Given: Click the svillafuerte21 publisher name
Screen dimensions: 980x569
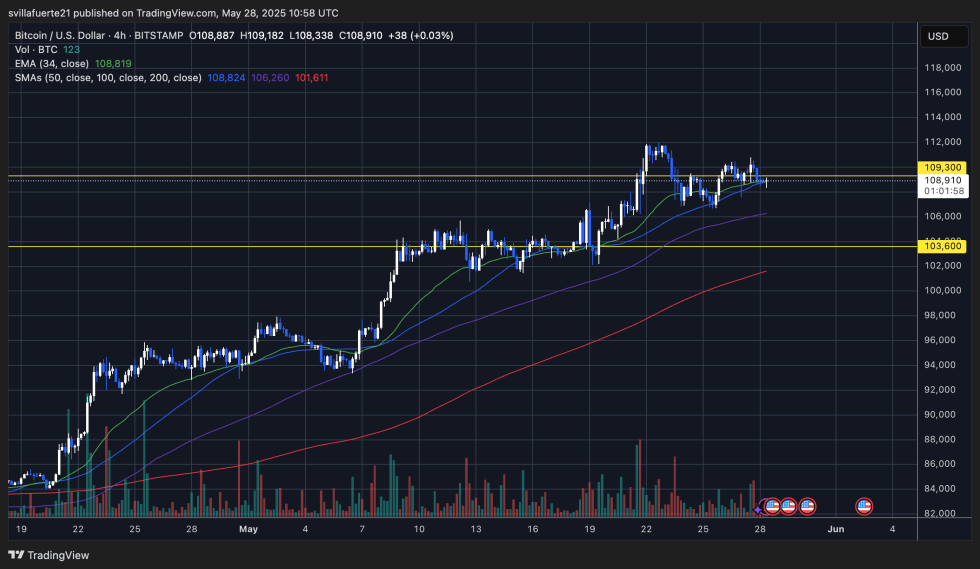Looking at the screenshot, I should tap(48, 13).
